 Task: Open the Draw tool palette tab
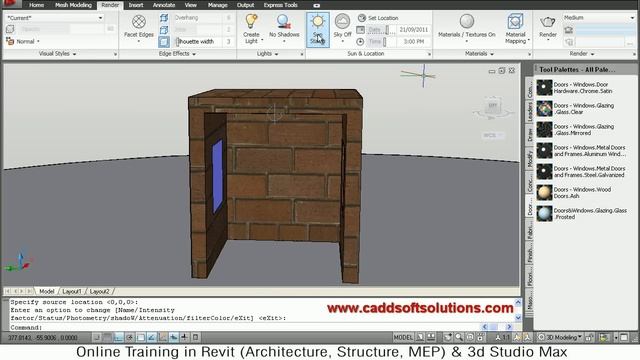tap(529, 135)
